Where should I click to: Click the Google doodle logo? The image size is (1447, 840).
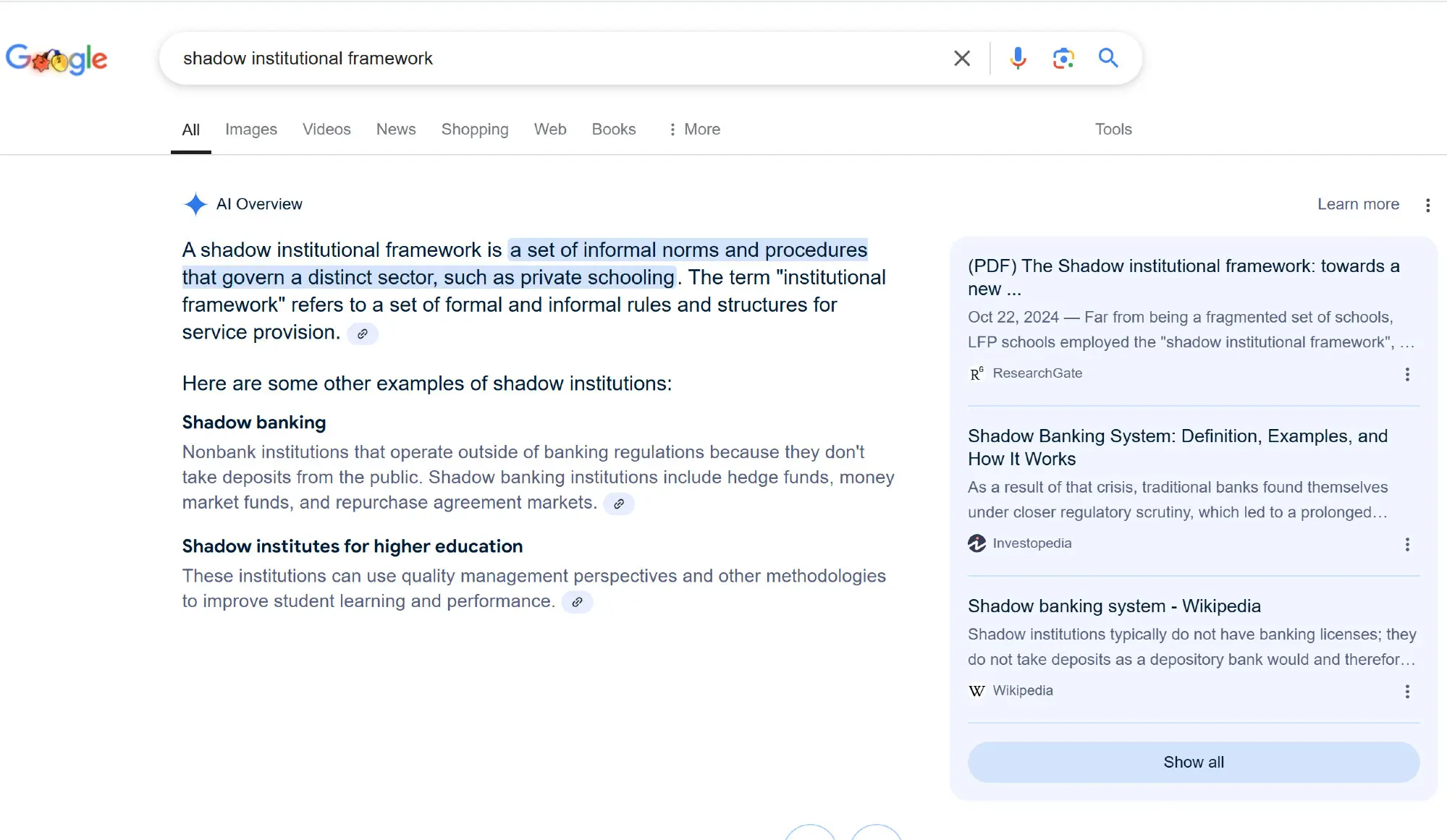(56, 59)
